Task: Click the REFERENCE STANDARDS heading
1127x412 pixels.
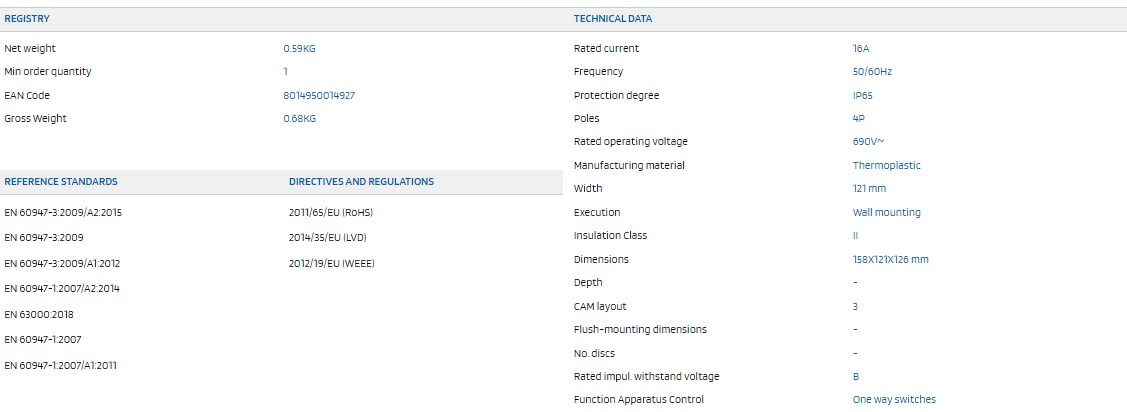Action: (x=61, y=182)
